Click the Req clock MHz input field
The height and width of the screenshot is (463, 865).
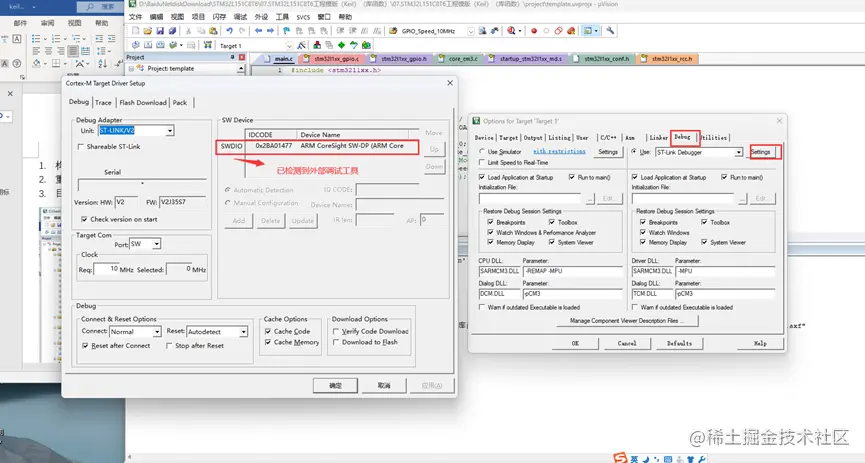(106, 269)
